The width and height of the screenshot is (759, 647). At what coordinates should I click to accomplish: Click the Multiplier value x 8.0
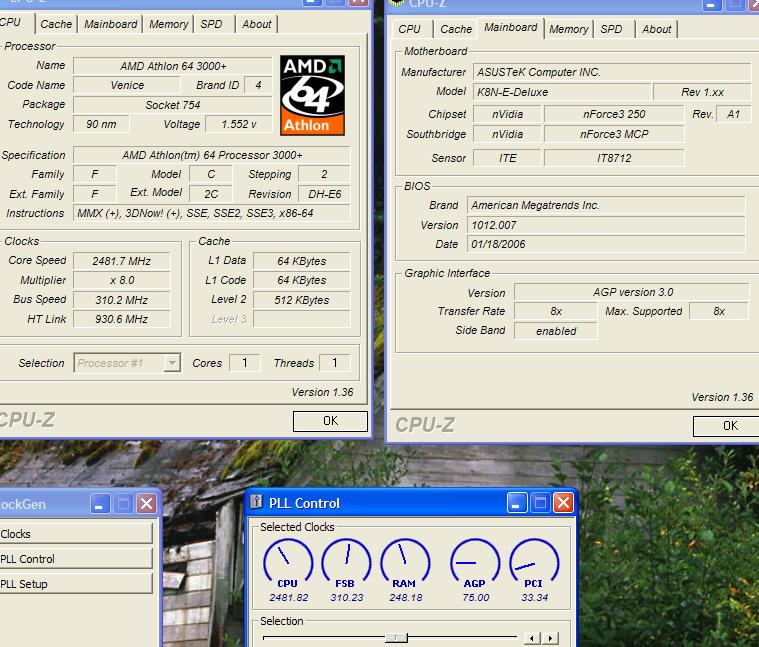click(121, 280)
